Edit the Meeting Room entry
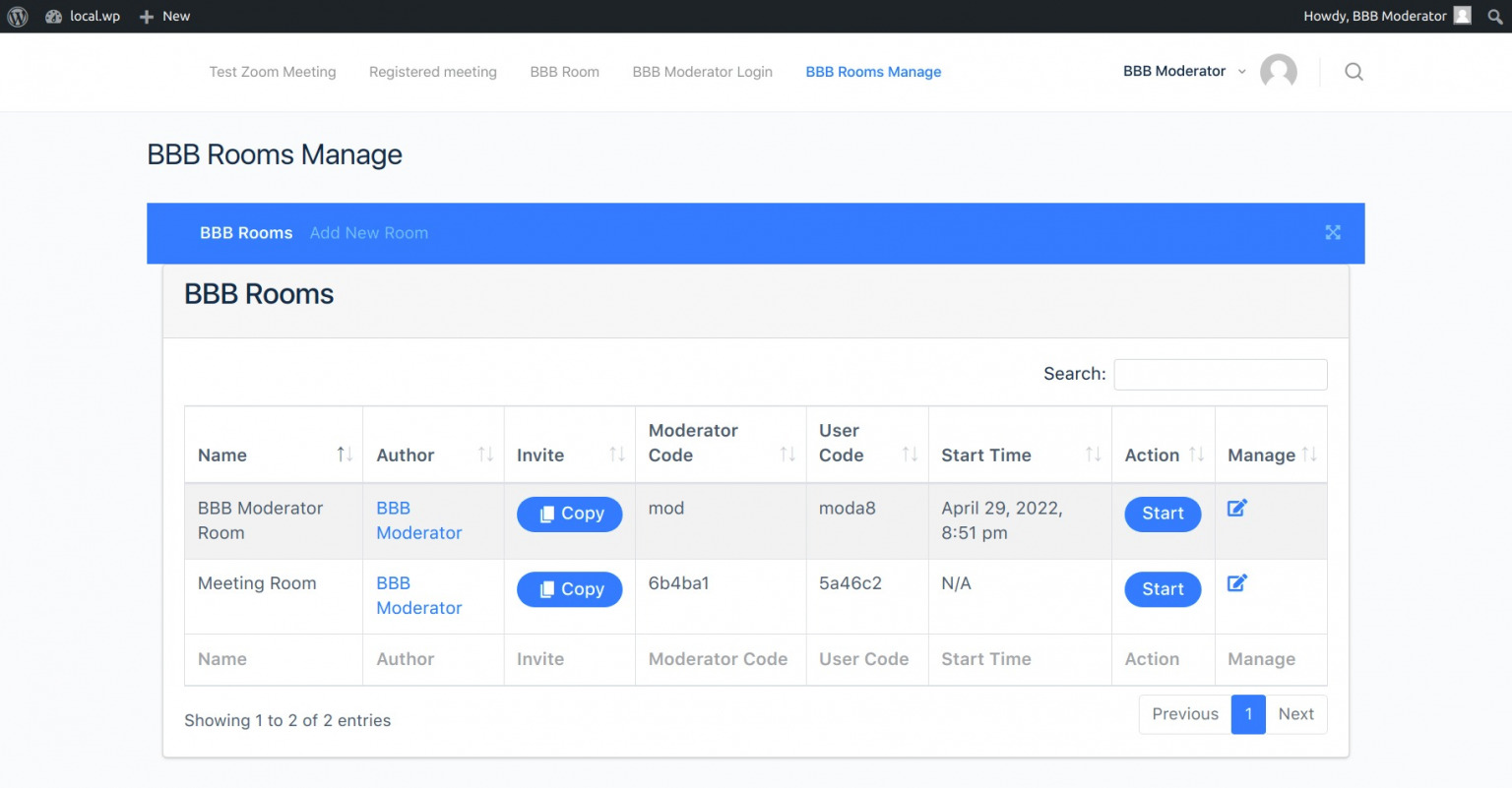Image resolution: width=1512 pixels, height=788 pixels. [1237, 582]
